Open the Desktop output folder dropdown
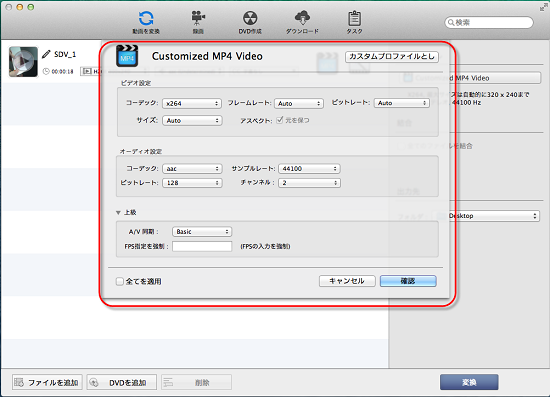 click(486, 216)
